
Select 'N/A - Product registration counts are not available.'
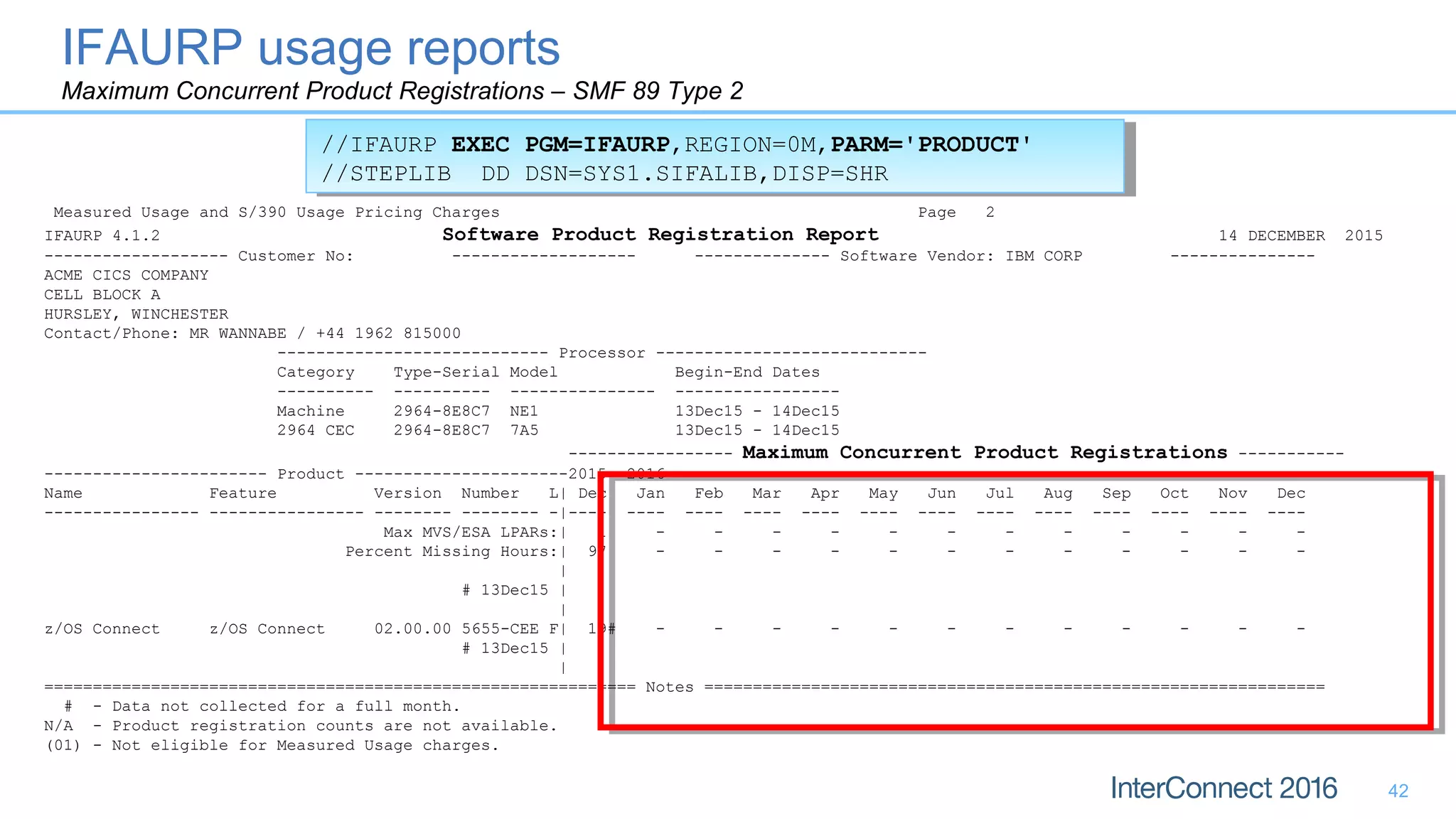301,725
